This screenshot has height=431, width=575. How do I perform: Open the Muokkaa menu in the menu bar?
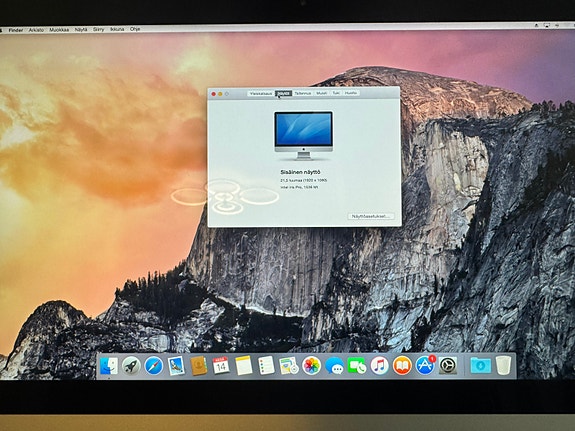click(x=59, y=30)
